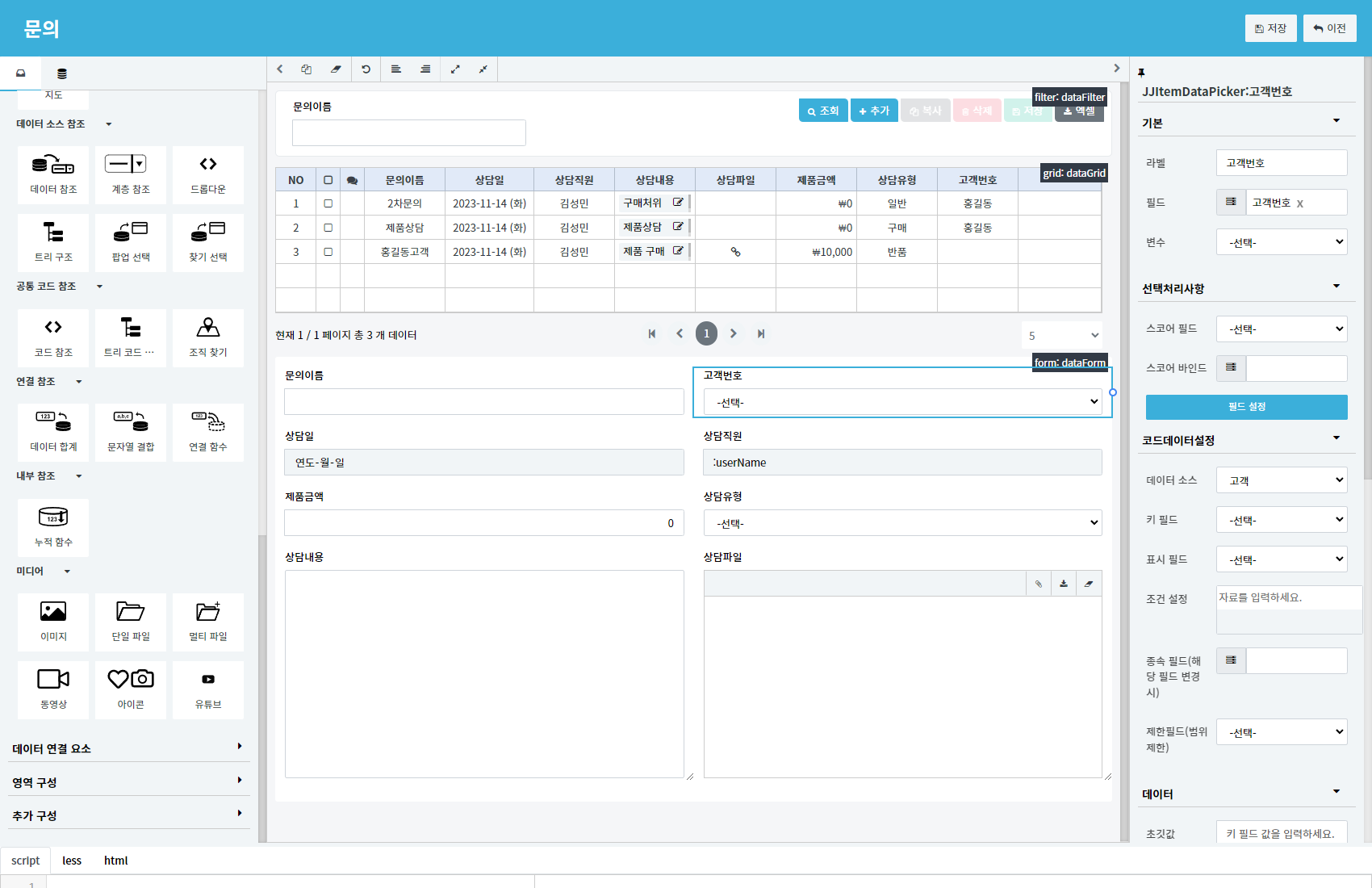1372x888 pixels.
Task: Open the database tab in left panel
Action: pos(62,73)
